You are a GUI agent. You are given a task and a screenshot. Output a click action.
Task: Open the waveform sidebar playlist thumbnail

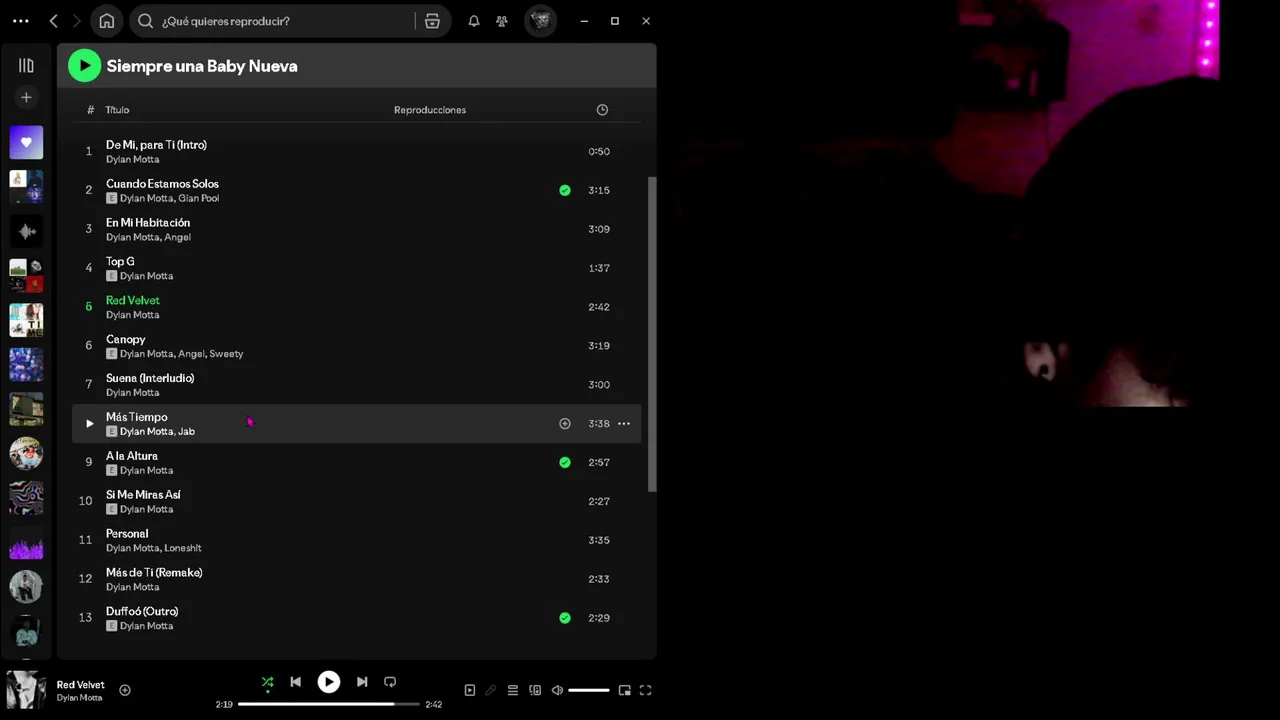click(26, 231)
